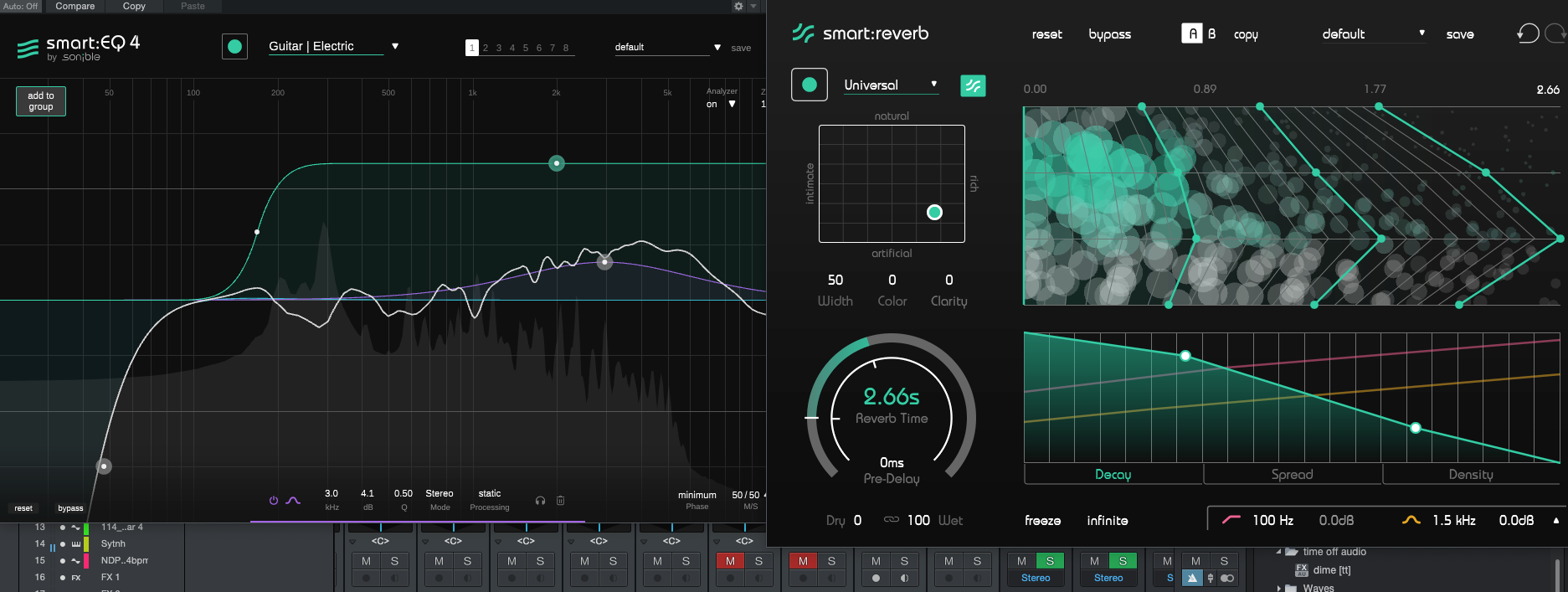The image size is (1568, 592).
Task: Select EQ state 1
Action: click(x=472, y=48)
